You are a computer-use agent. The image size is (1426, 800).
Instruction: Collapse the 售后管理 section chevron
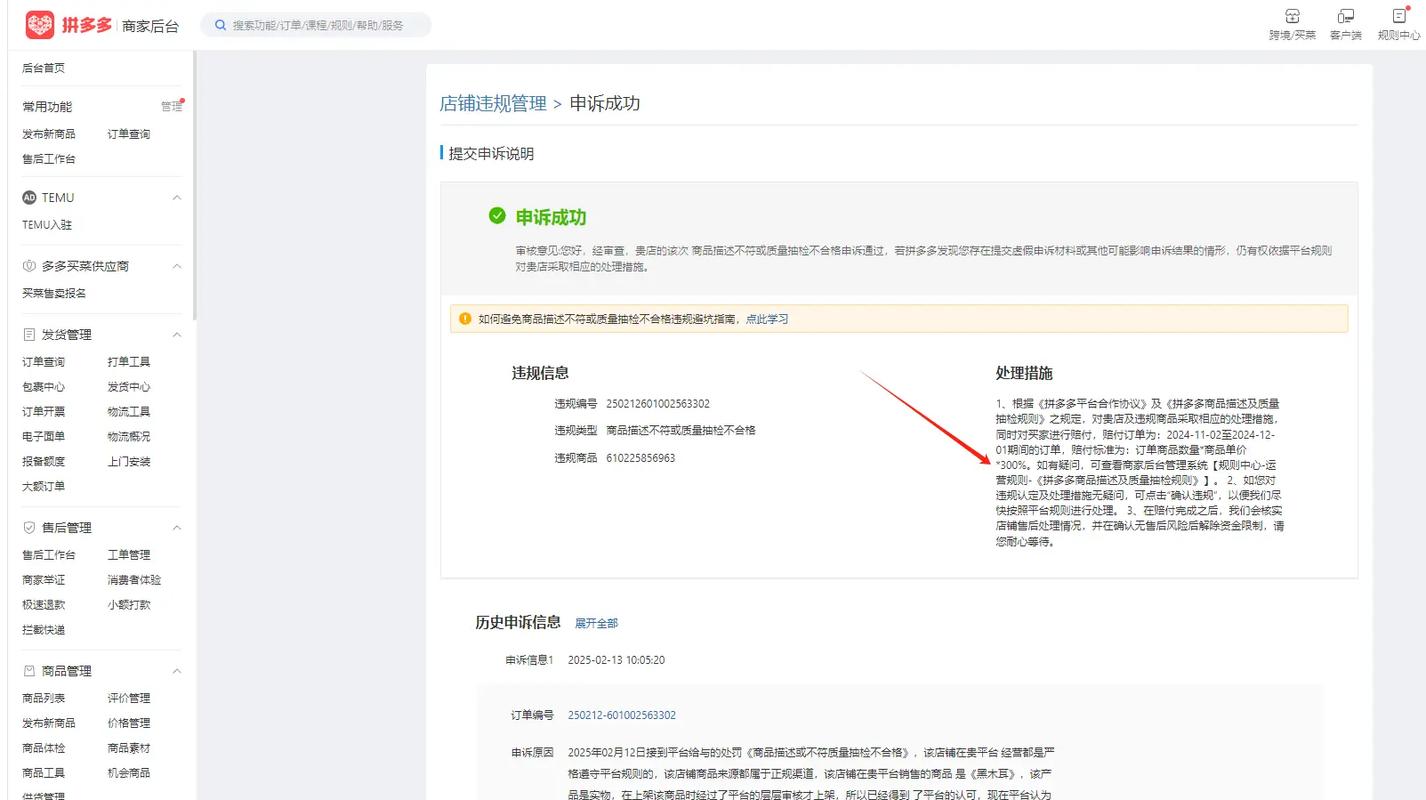pos(177,528)
